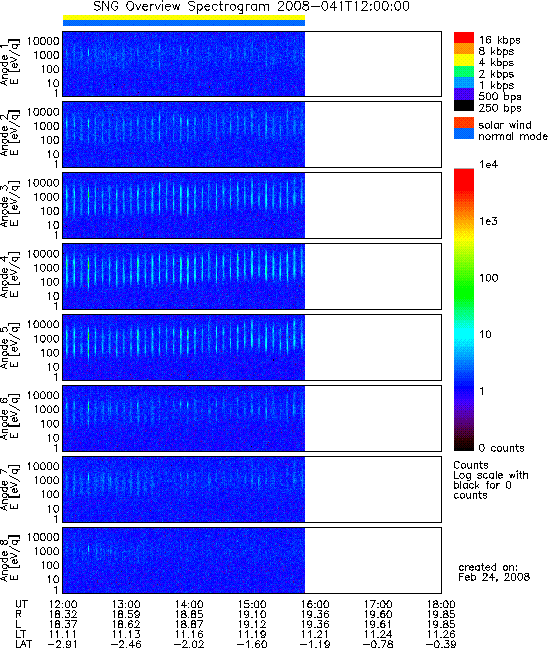Click the LAT value -2.91
The height and width of the screenshot is (648, 548).
(x=63, y=643)
